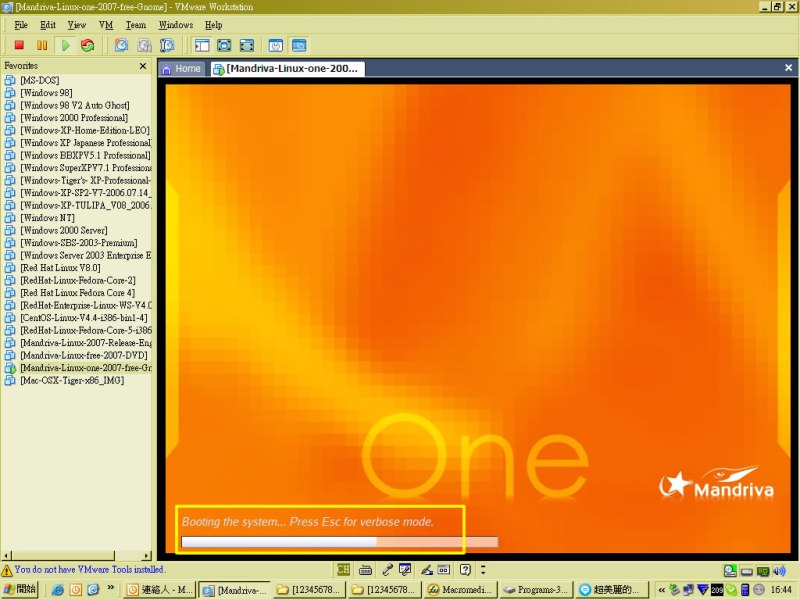800x600 pixels.
Task: Click the language bar microphone icon
Action: (387, 570)
